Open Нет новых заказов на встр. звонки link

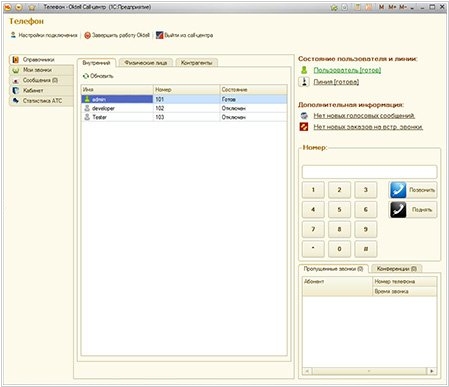pyautogui.click(x=368, y=127)
